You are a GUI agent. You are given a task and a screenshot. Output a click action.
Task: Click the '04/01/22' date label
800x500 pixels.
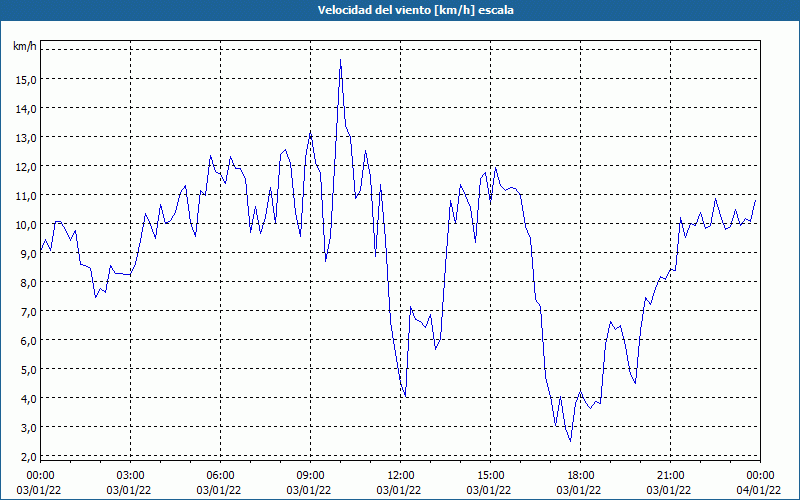tap(758, 490)
